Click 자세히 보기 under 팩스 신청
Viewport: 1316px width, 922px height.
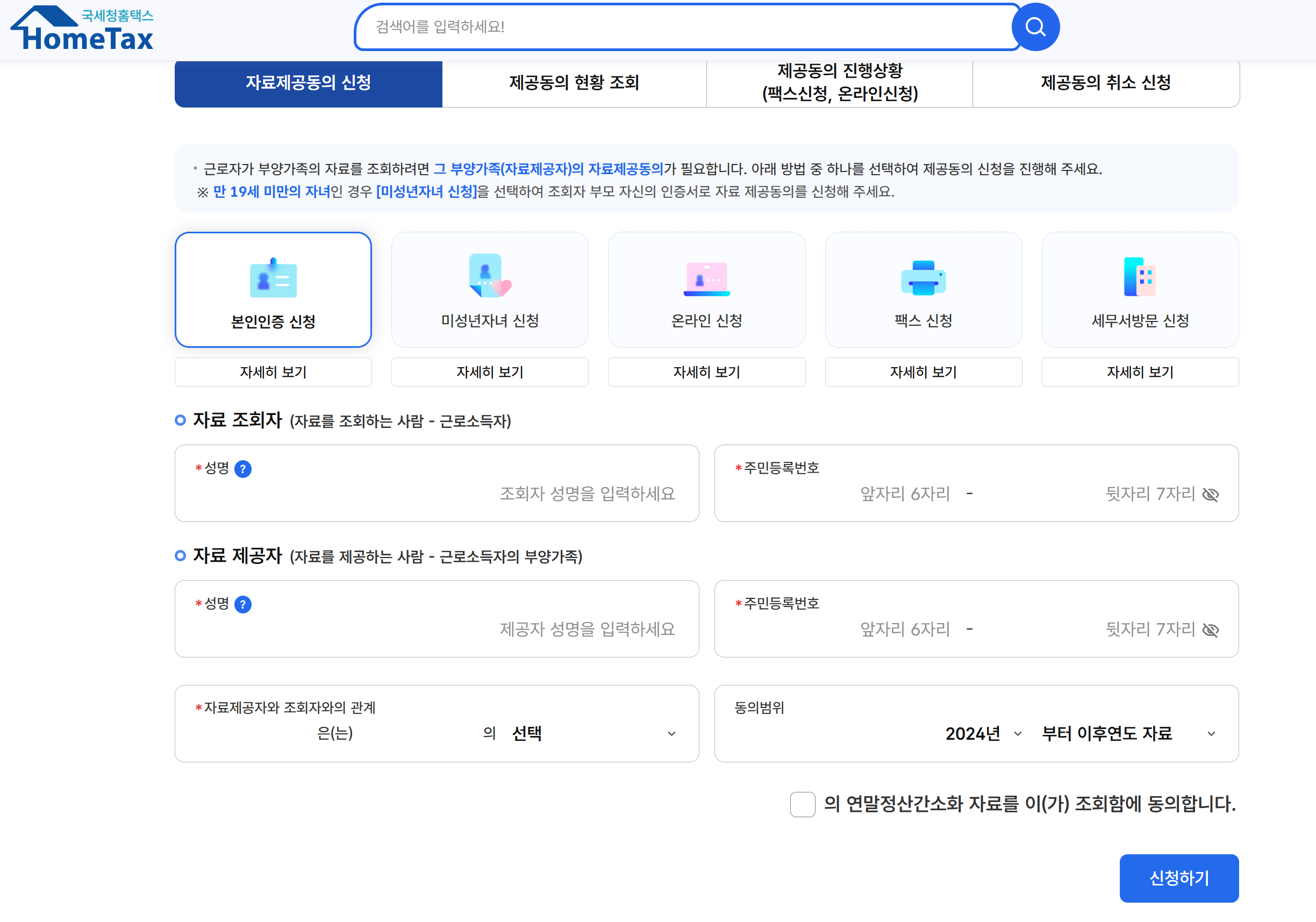[x=923, y=372]
